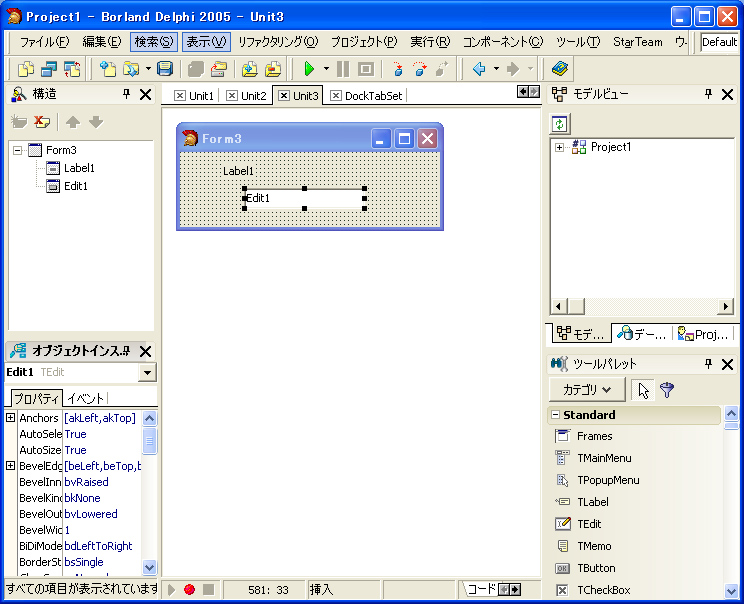
Task: Click the selection arrow in Tool Palette
Action: point(643,390)
